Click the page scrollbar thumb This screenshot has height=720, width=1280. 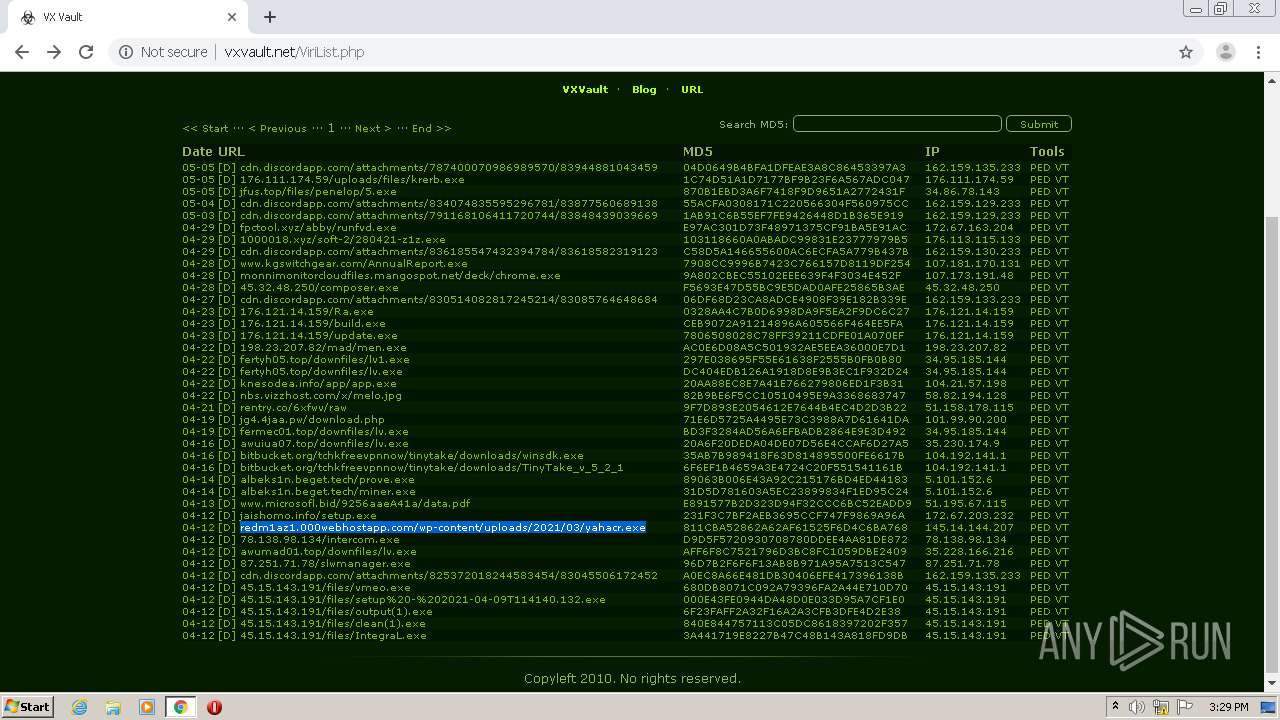click(x=1271, y=444)
